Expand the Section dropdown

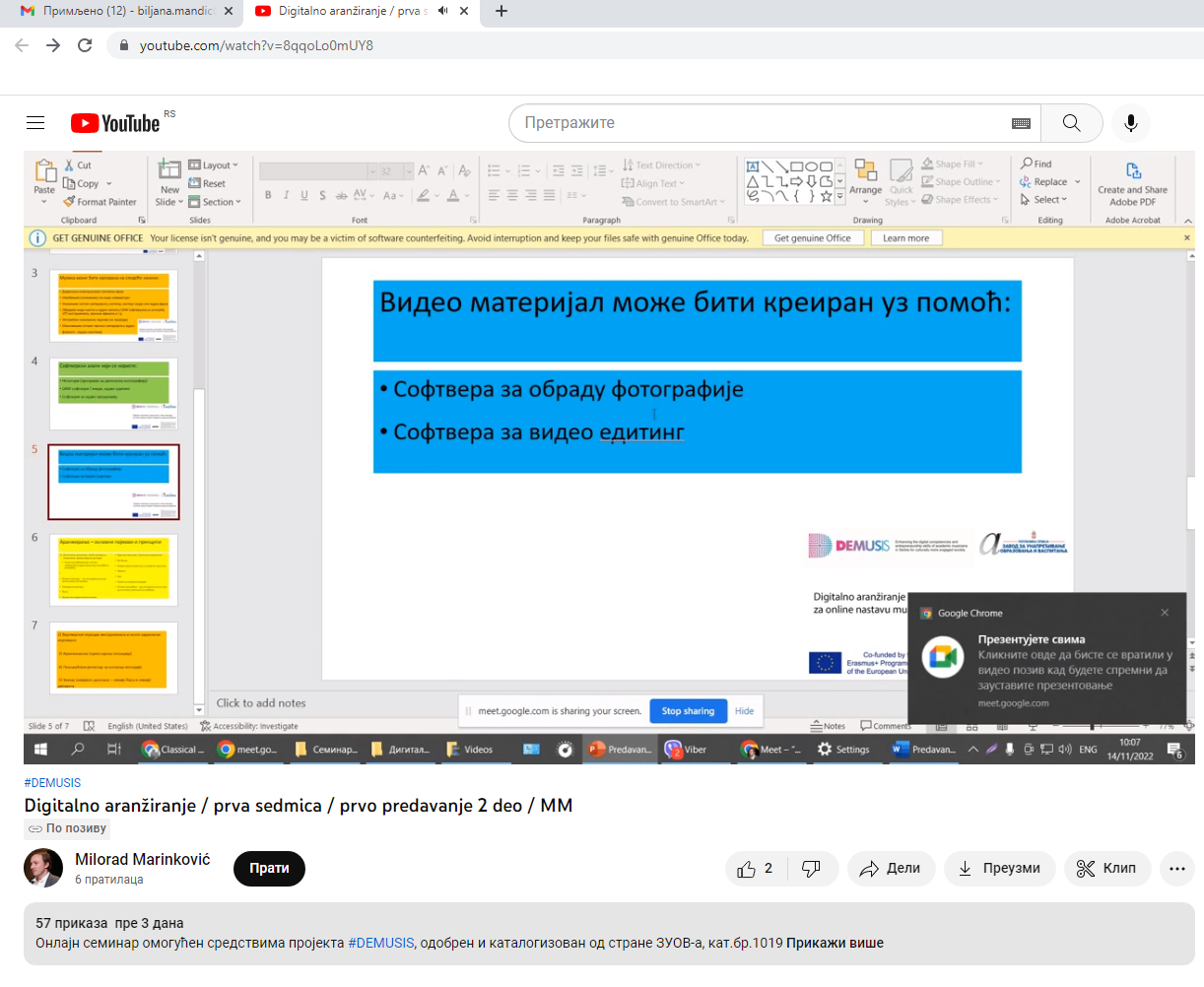pos(215,202)
